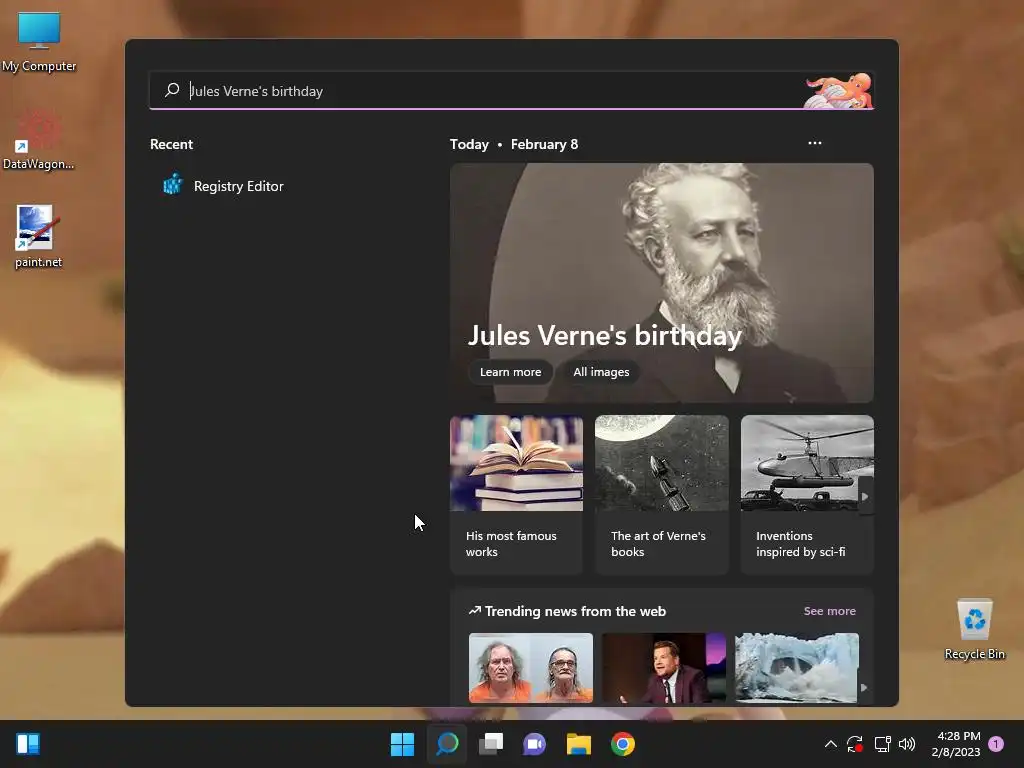Click the Registry Editor app icon
The width and height of the screenshot is (1024, 768).
click(x=172, y=185)
